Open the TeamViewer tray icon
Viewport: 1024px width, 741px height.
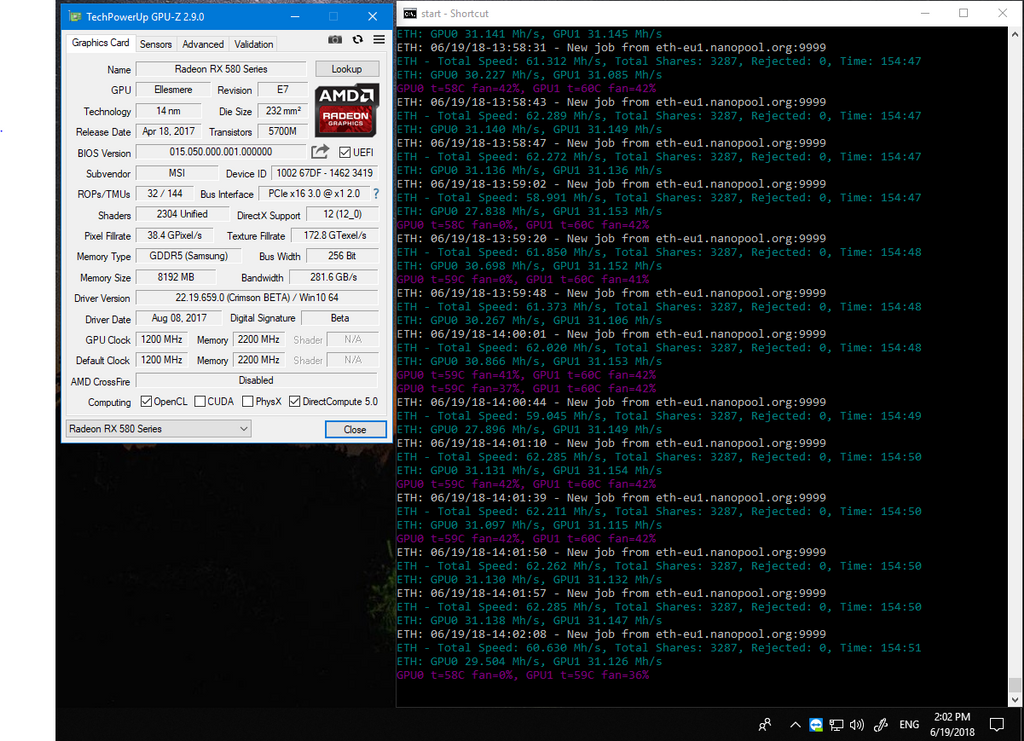pyautogui.click(x=817, y=724)
